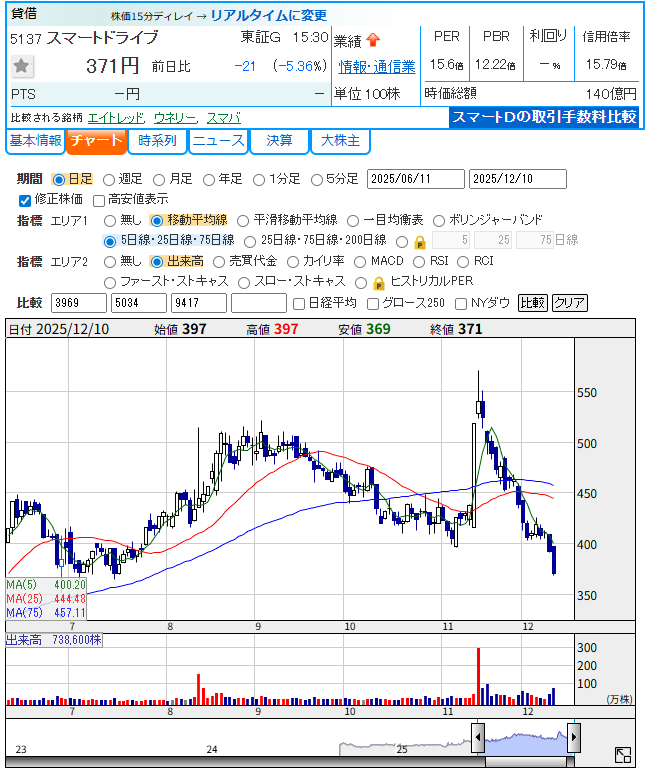Check the 日経平均 comparison checkbox
Image resolution: width=649 pixels, height=770 pixels.
(298, 303)
